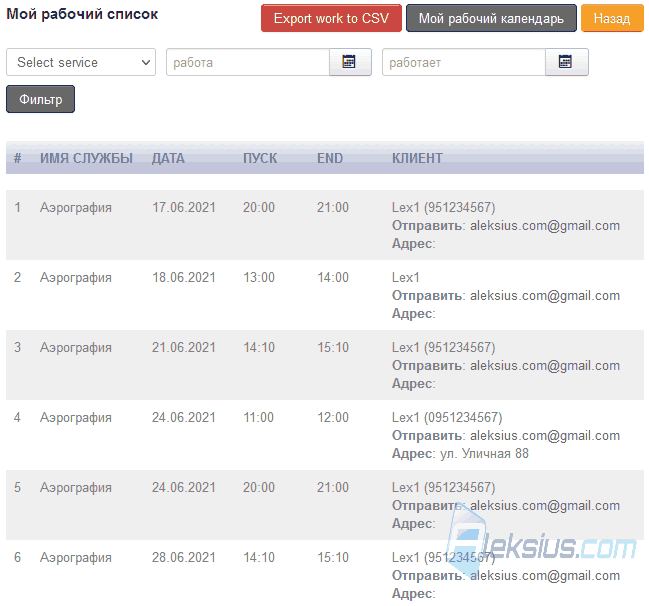Click the ДАТА column header
The image size is (649, 606).
click(x=168, y=158)
